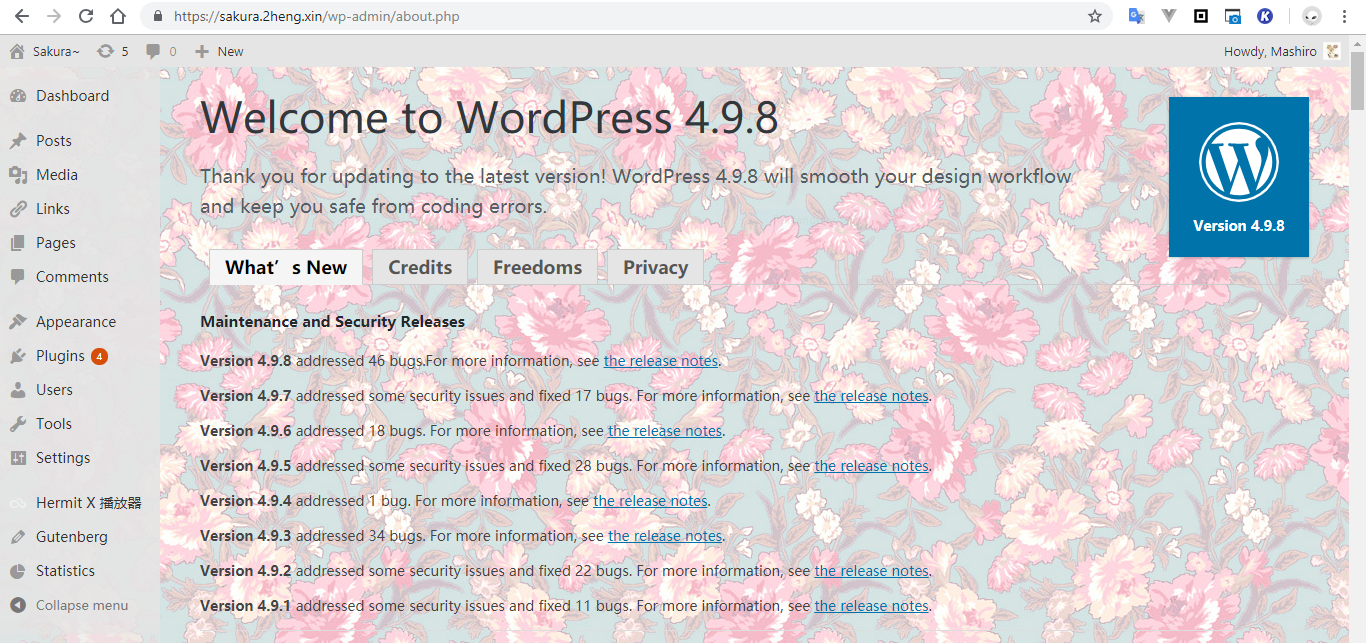Viewport: 1366px width, 643px height.
Task: Open the Chrome three-dot menu
Action: [x=1345, y=16]
